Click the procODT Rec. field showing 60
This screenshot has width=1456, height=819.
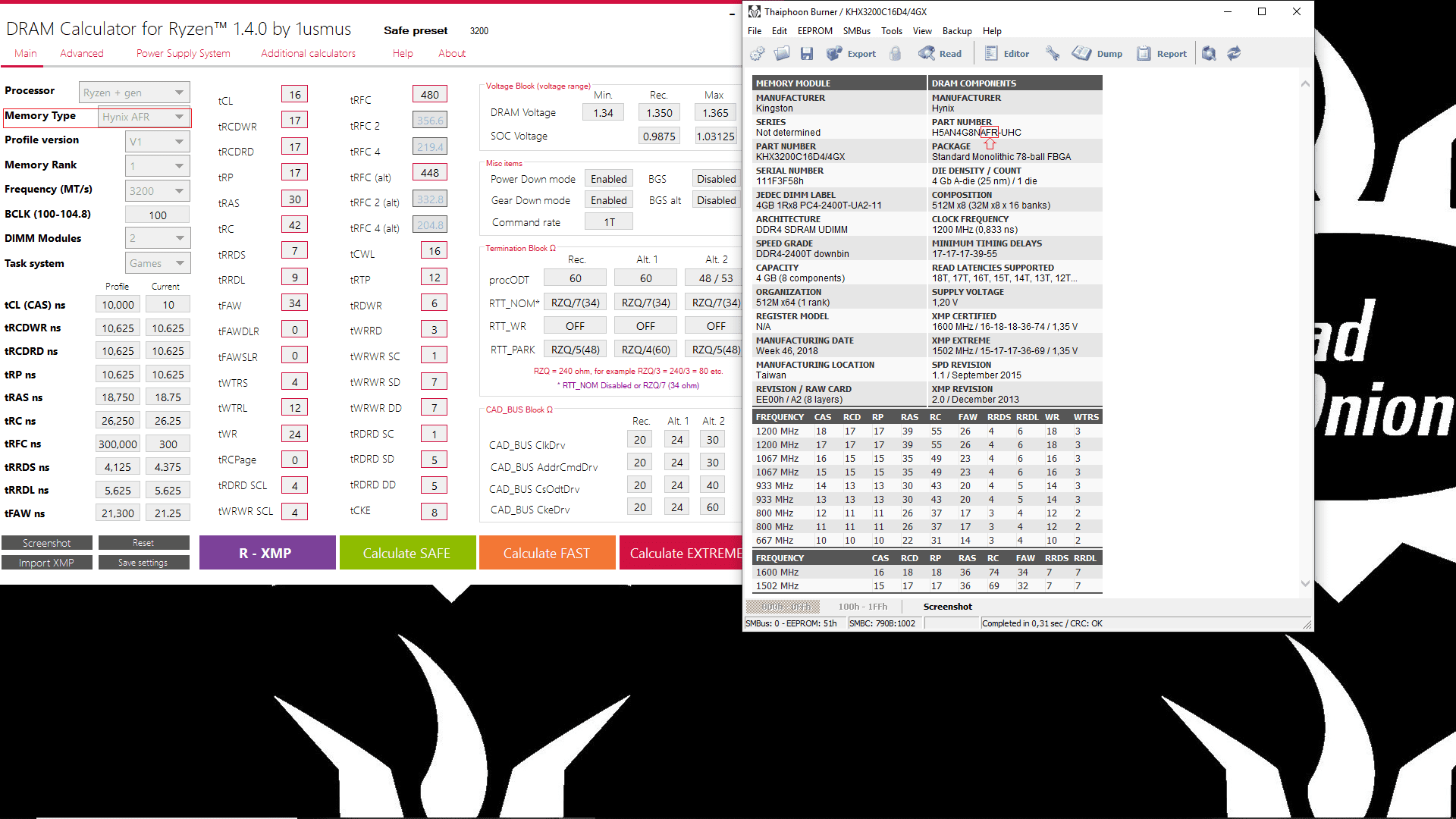[x=576, y=278]
